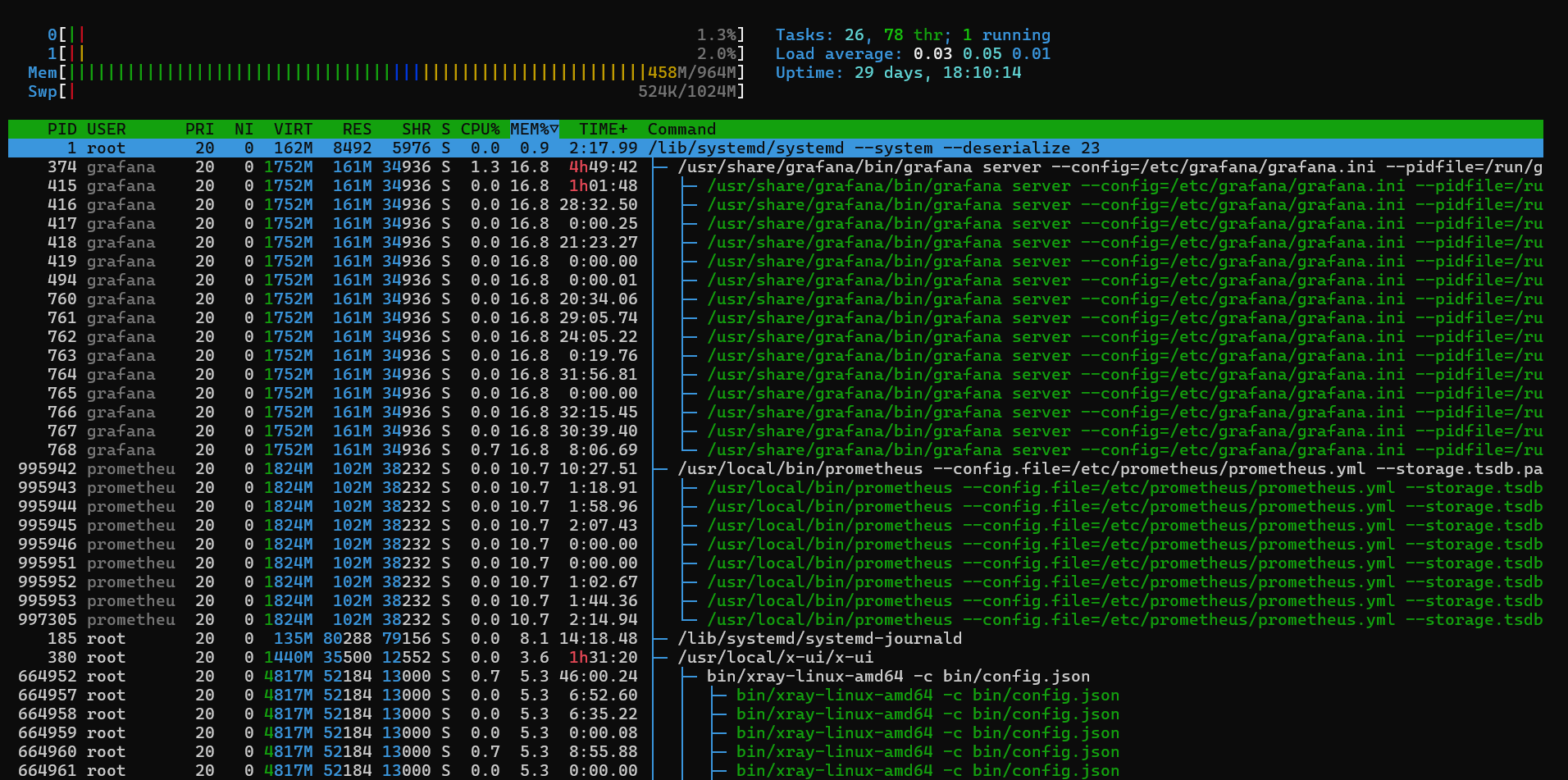The width and height of the screenshot is (1568, 780).
Task: Click the Mem usage bar meter
Action: coord(386,73)
